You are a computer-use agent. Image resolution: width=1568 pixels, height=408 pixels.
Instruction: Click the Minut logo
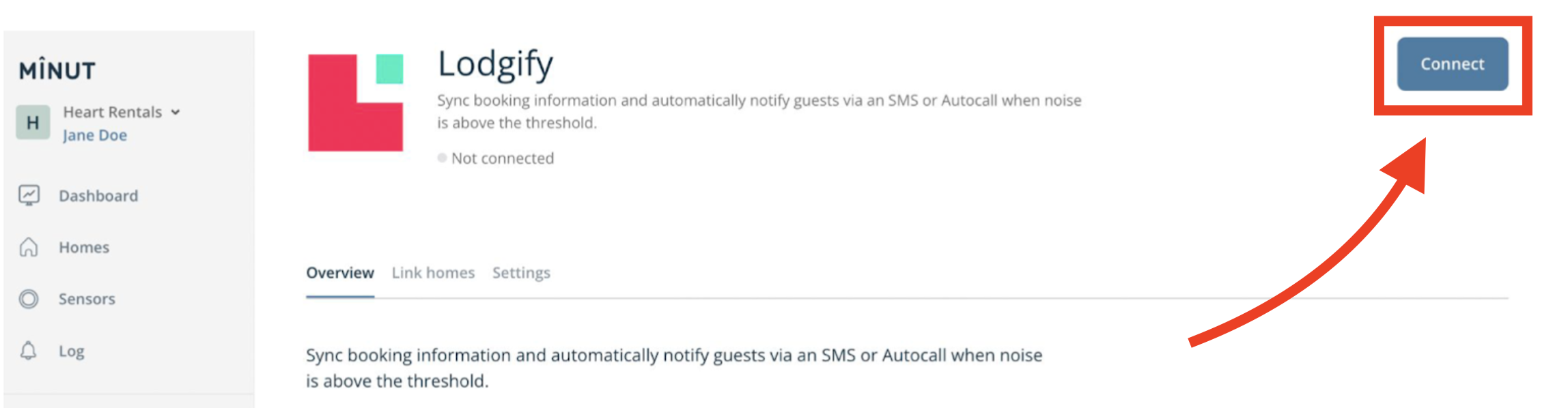click(57, 70)
